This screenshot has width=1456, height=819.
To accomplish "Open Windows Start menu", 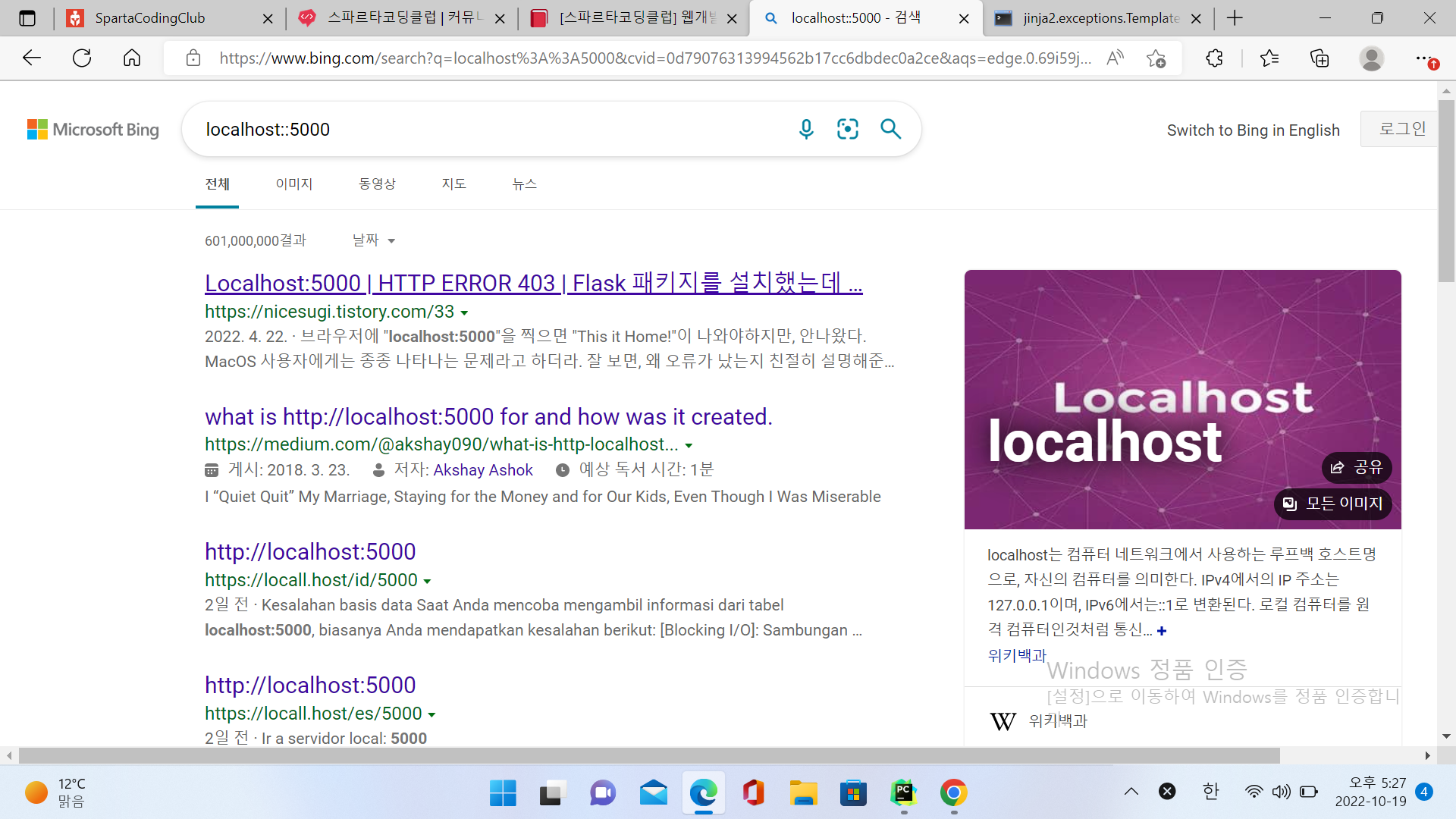I will click(x=503, y=793).
